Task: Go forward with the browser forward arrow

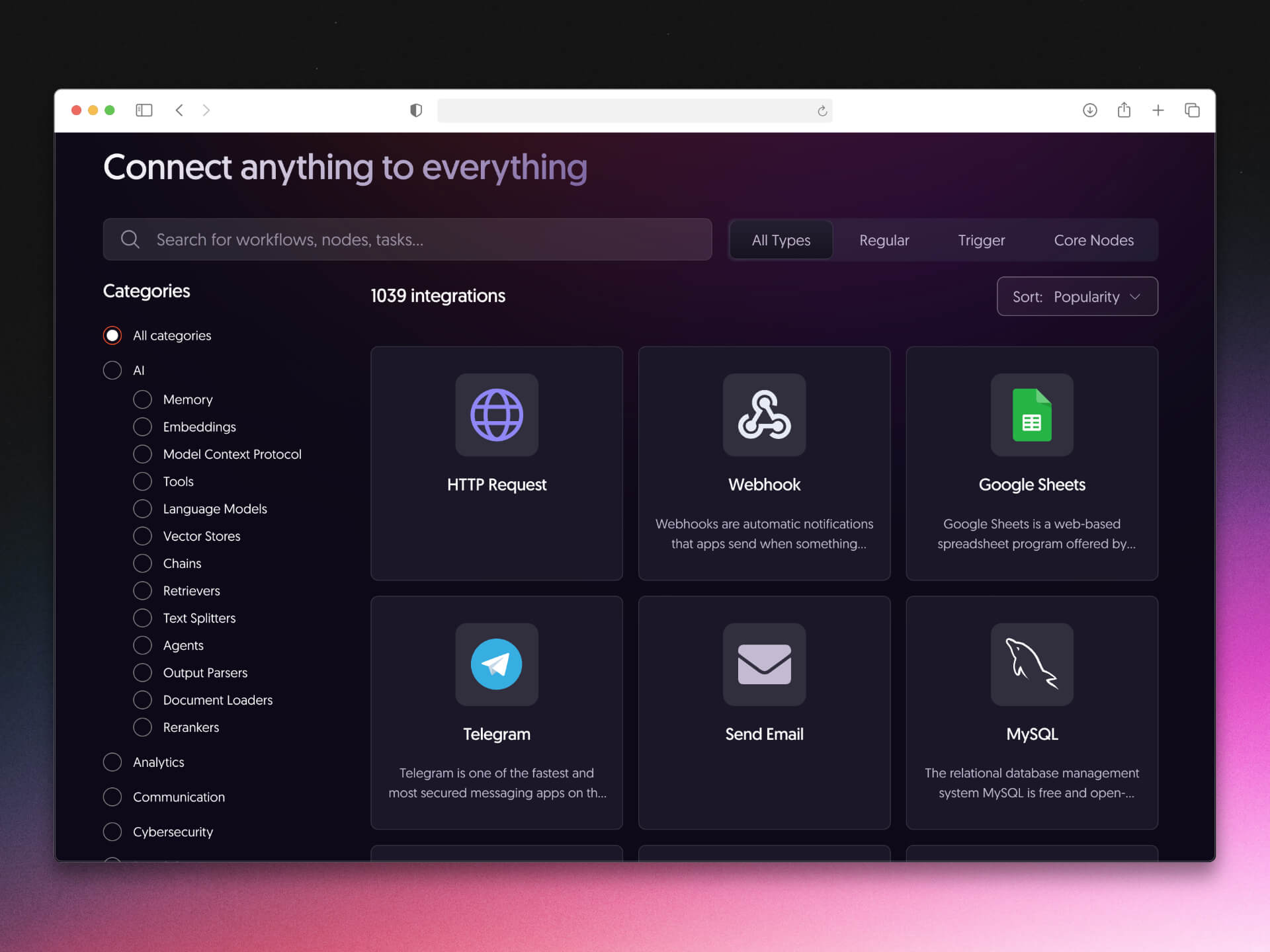Action: [x=206, y=110]
